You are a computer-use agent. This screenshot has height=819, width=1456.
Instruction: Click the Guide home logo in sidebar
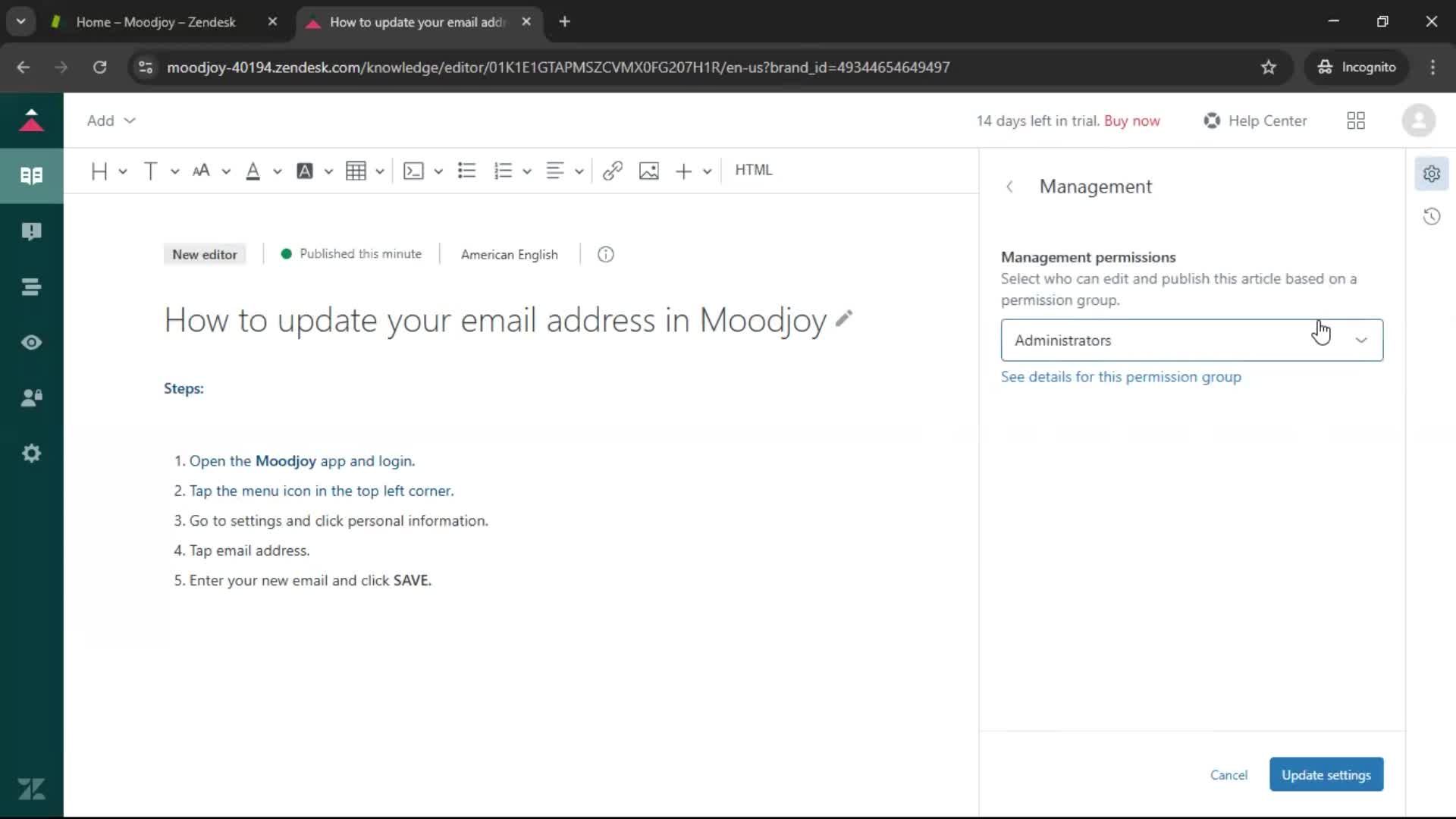31,120
